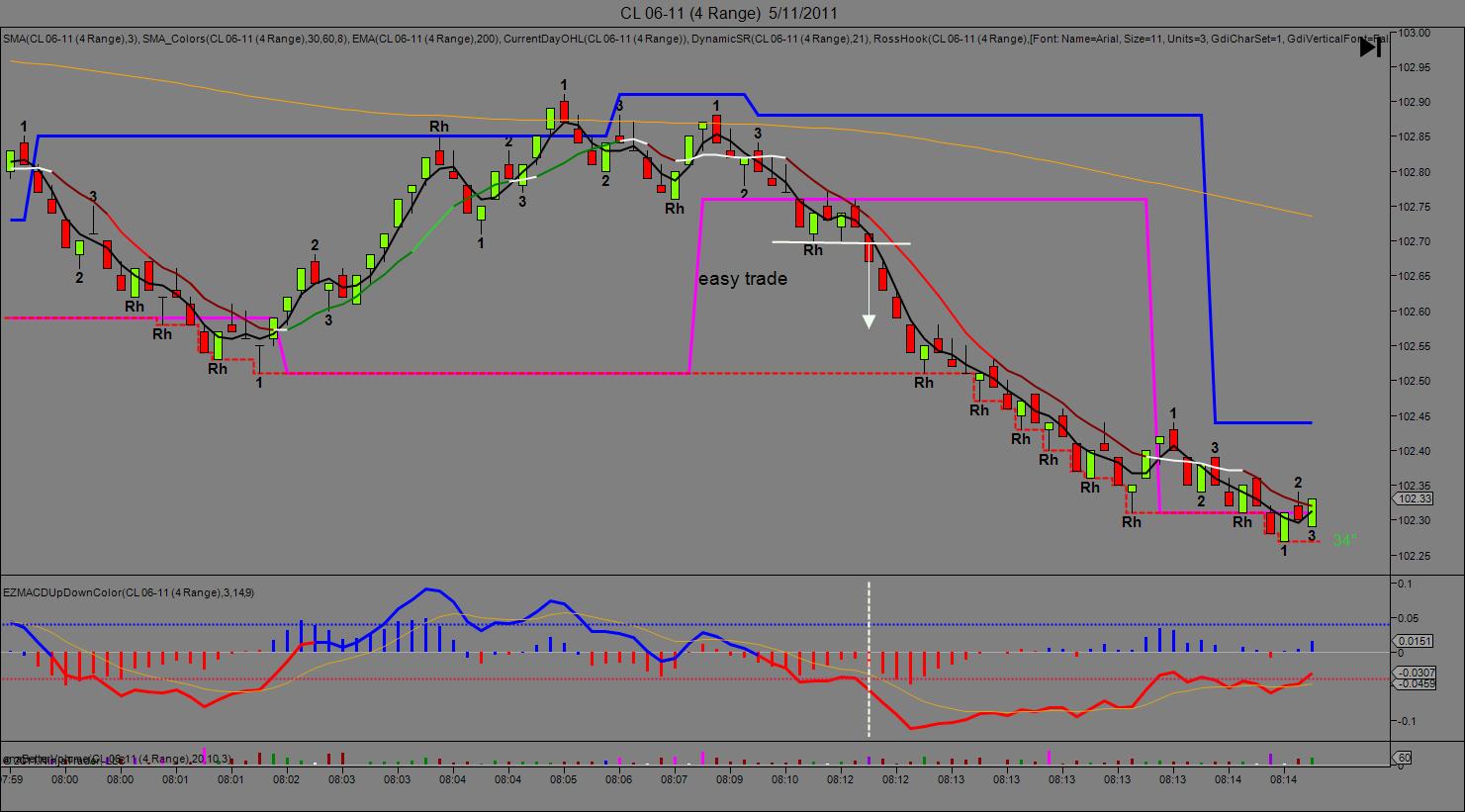
Task: Click the MACD value marker 0.0151
Action: click(x=1411, y=641)
